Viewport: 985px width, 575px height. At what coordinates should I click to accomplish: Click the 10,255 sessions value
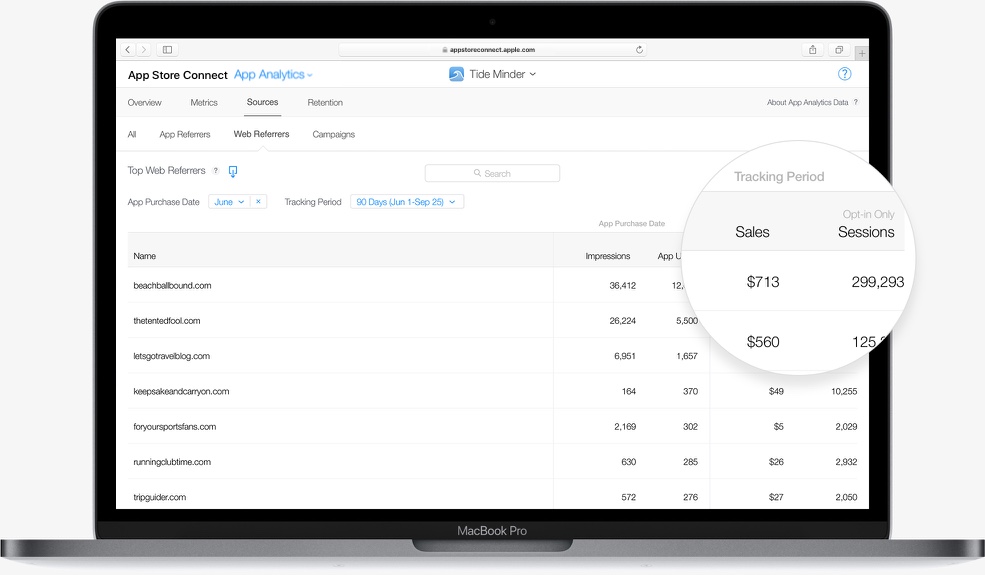tap(844, 391)
